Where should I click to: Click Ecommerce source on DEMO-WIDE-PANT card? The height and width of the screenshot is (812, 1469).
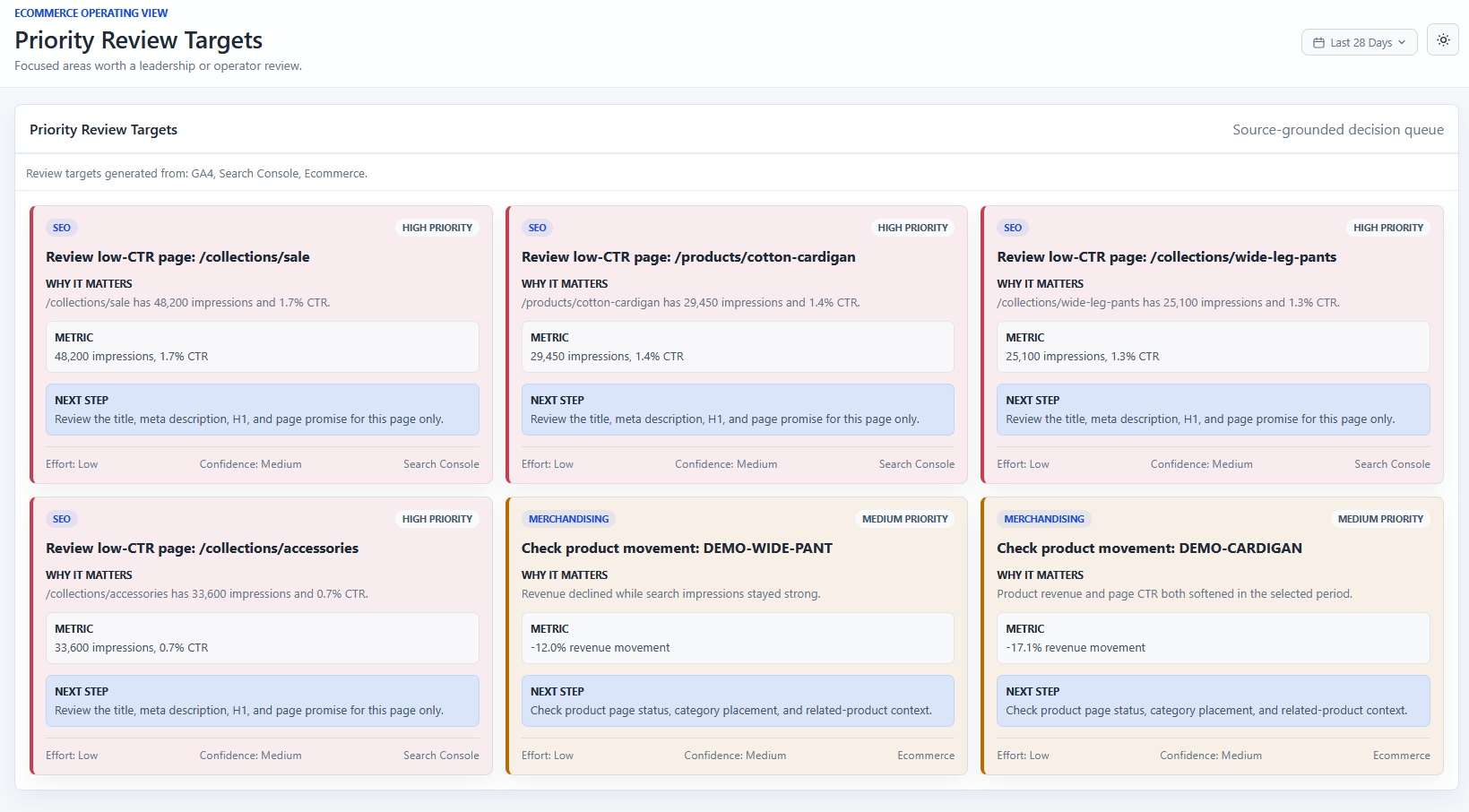pyautogui.click(x=926, y=756)
